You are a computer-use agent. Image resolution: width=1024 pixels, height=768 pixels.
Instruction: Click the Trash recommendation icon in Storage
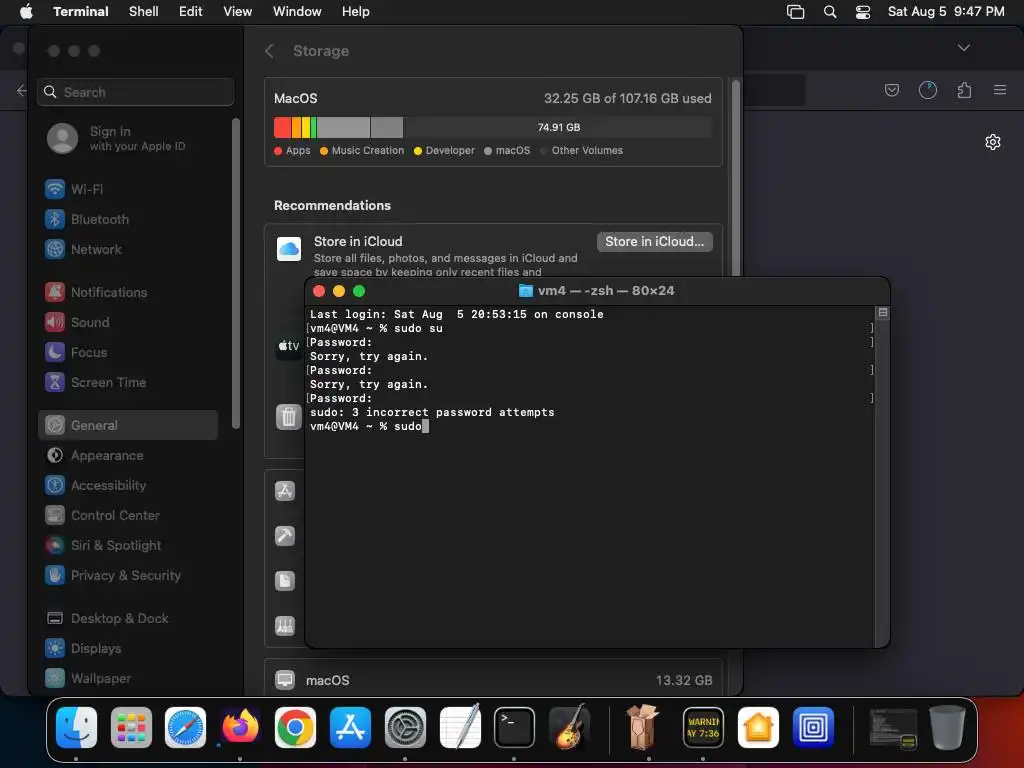(x=289, y=417)
